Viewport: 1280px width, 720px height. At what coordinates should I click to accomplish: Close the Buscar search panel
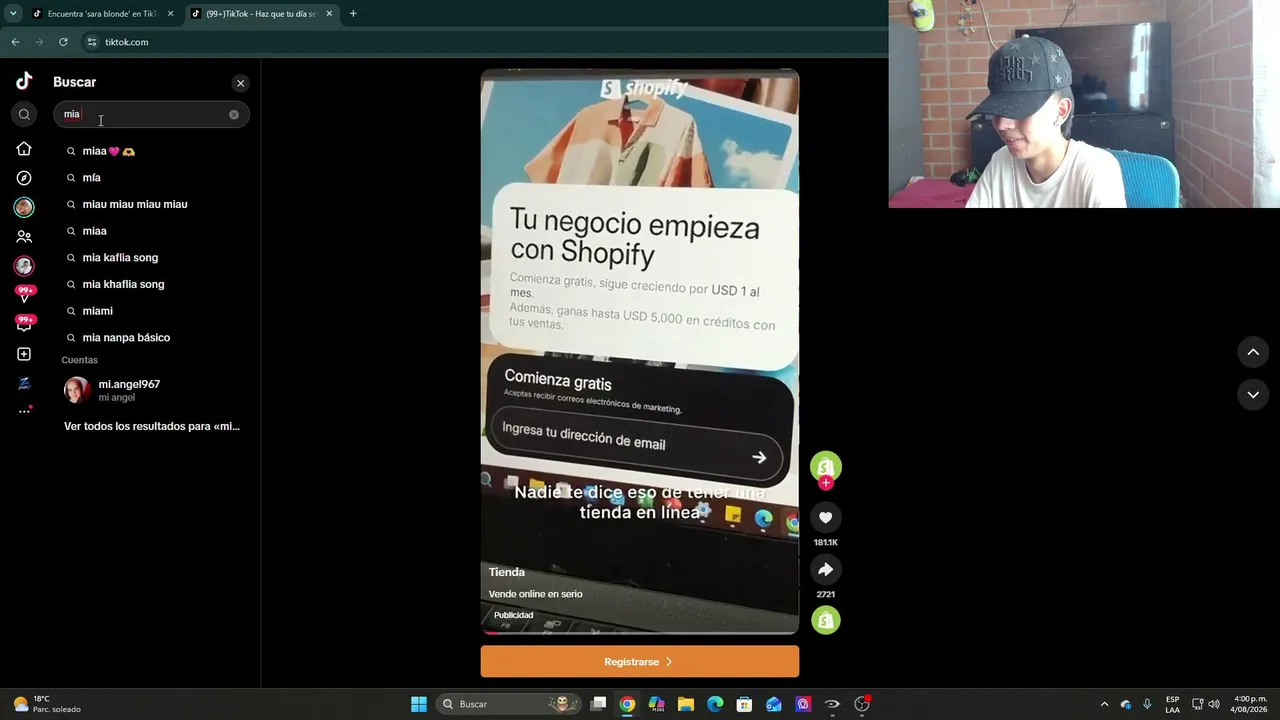(x=240, y=83)
